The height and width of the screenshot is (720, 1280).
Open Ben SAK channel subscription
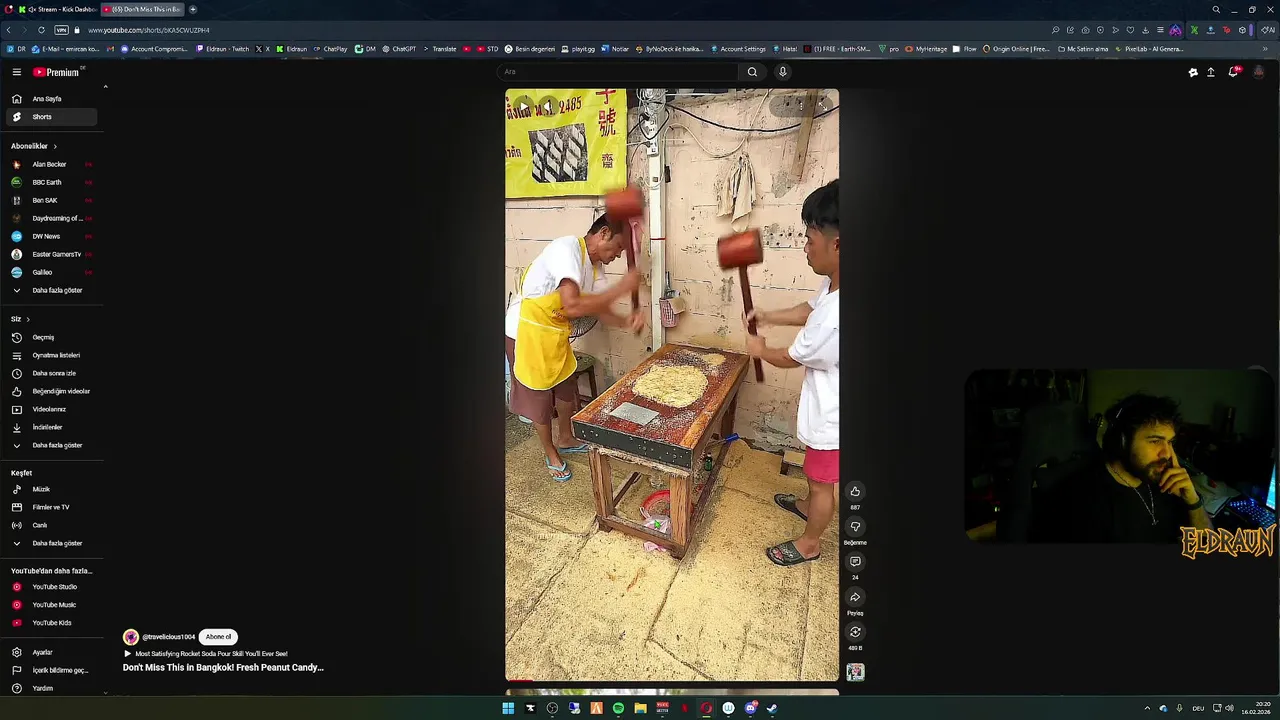coord(49,200)
